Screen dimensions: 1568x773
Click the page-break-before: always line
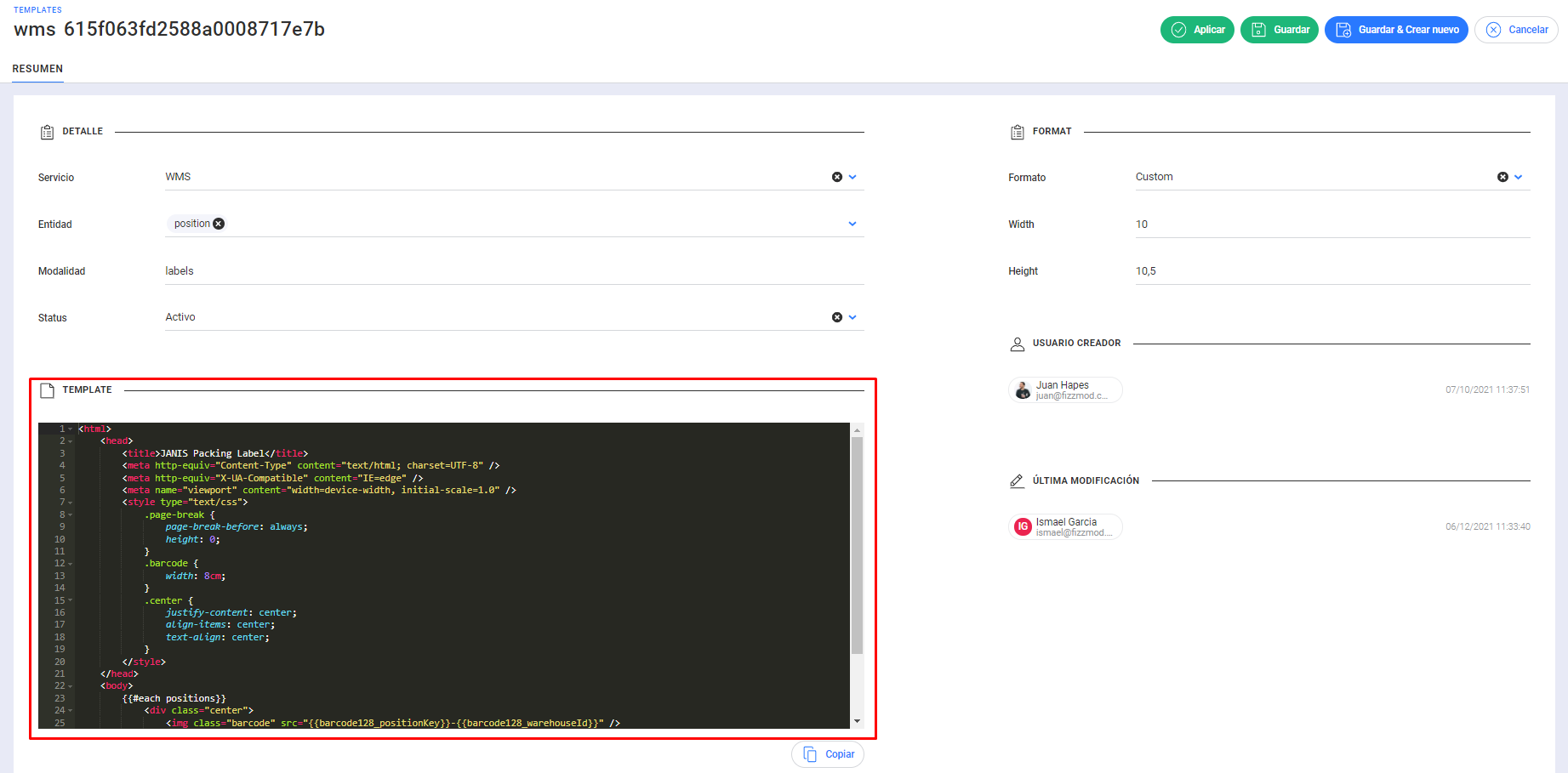pos(237,527)
